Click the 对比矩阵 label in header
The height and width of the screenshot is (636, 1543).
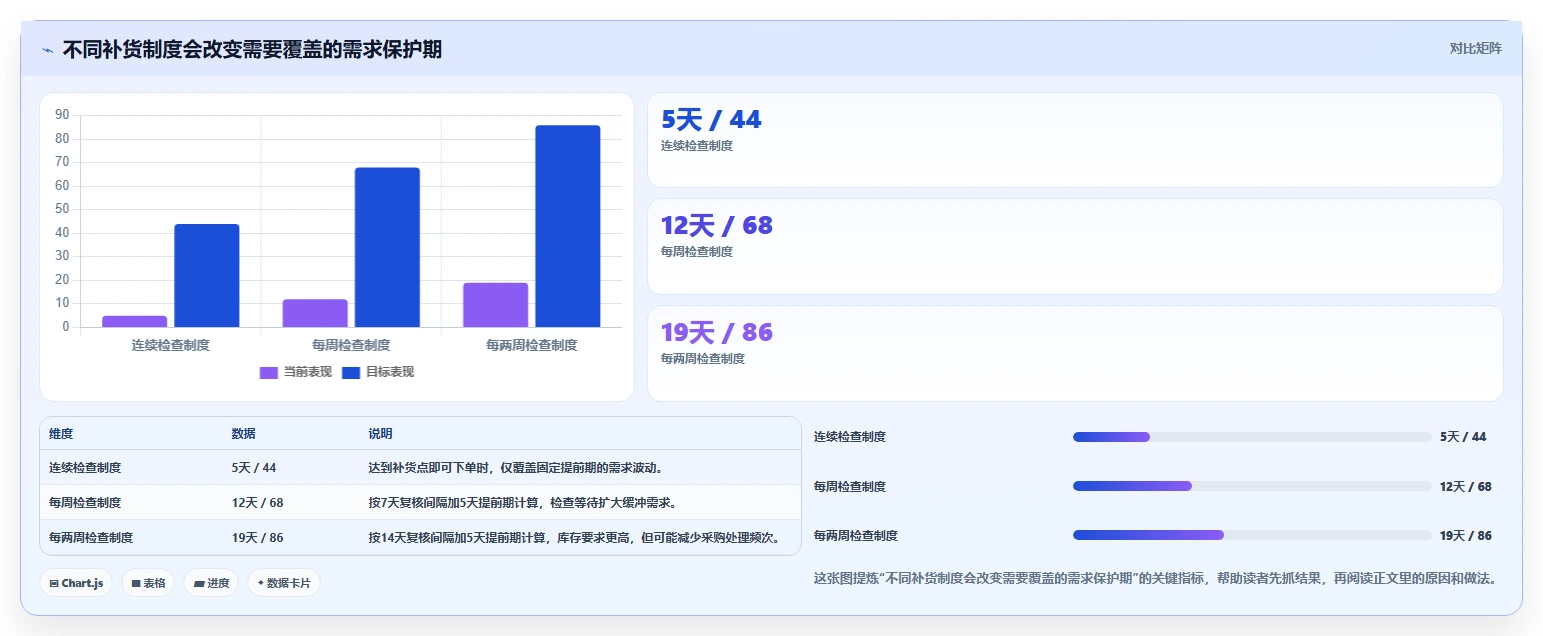pos(1476,48)
